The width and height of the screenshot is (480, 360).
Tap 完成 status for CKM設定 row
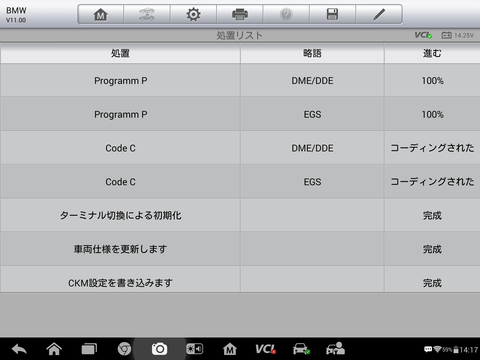(x=432, y=283)
